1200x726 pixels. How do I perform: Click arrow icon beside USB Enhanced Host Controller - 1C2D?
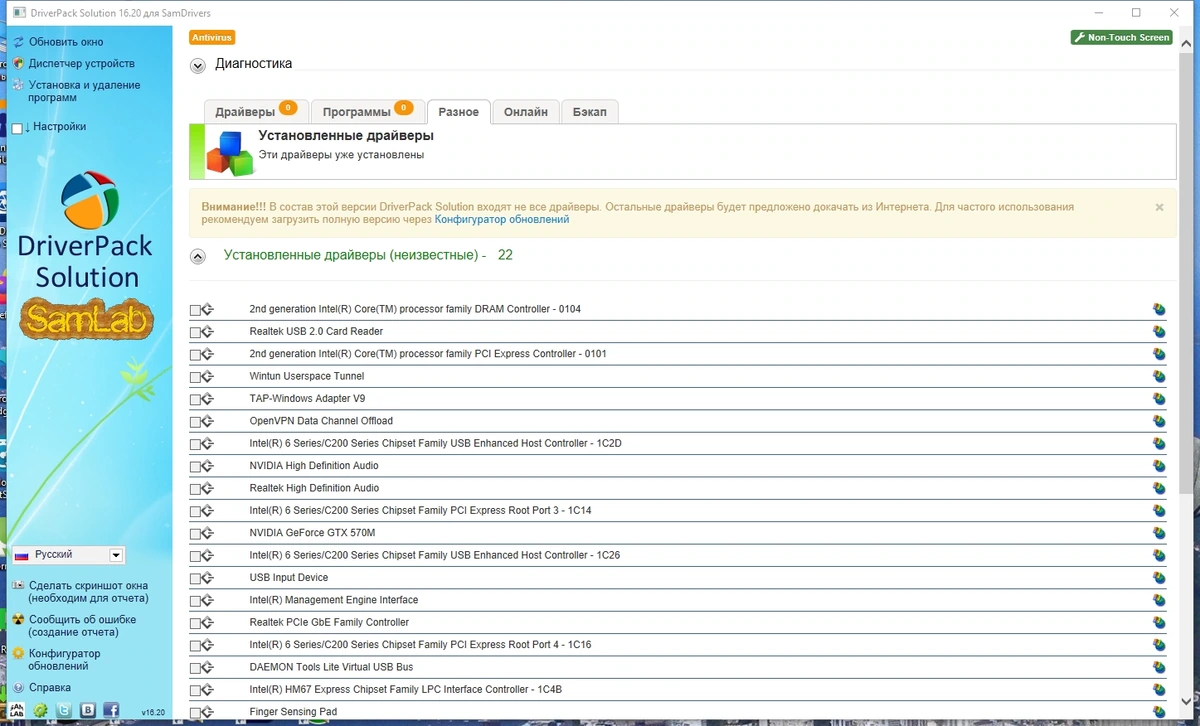click(208, 444)
